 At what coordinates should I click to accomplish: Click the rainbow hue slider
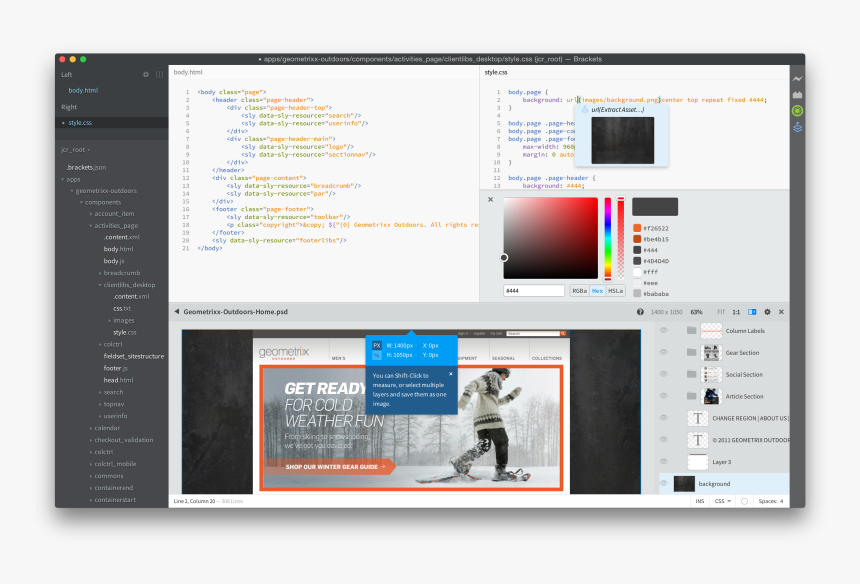608,239
